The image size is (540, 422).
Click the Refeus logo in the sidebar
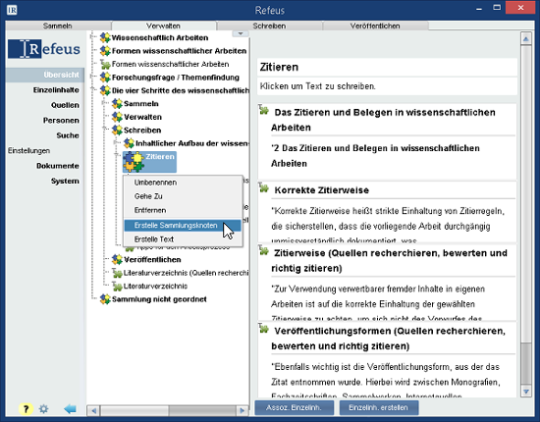(x=44, y=49)
